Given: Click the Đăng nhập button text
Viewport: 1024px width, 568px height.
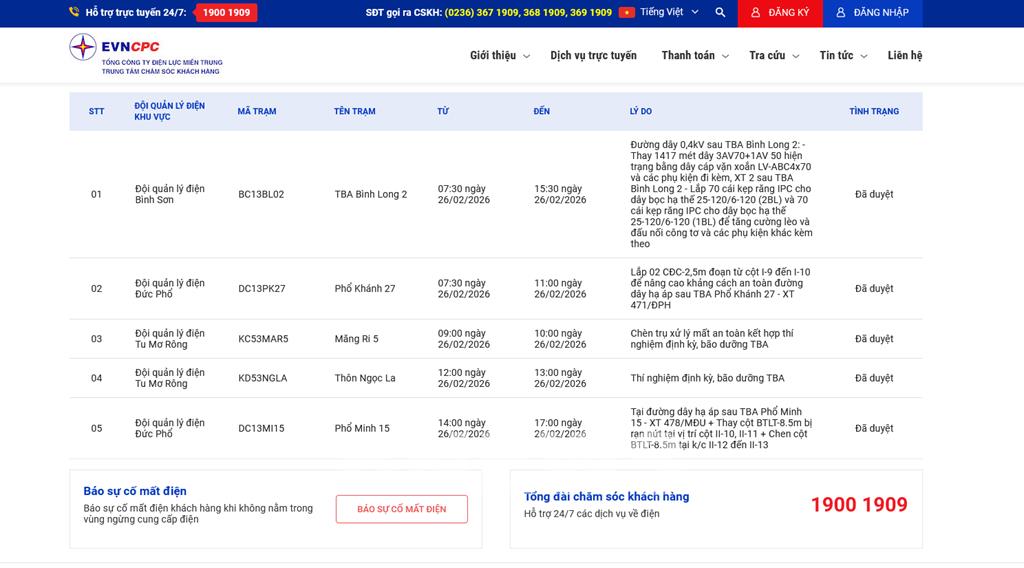Looking at the screenshot, I should (x=881, y=13).
